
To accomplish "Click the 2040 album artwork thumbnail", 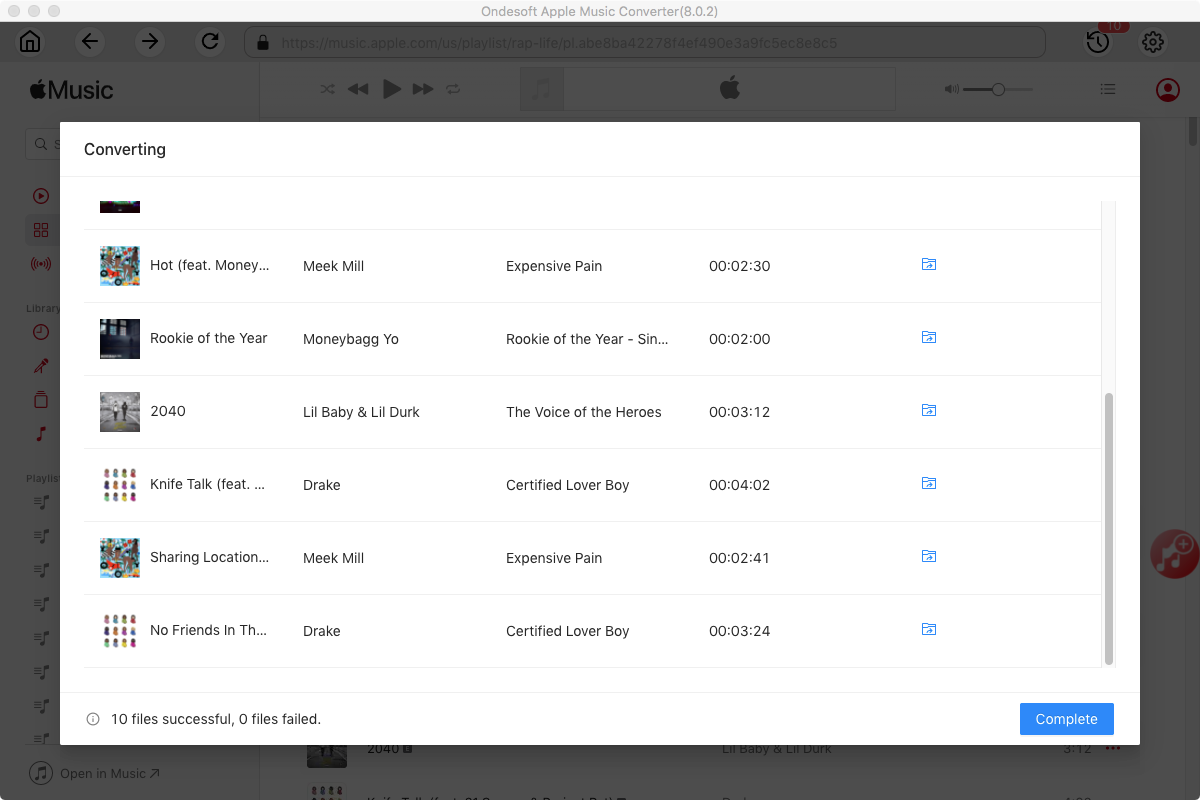I will pyautogui.click(x=120, y=412).
